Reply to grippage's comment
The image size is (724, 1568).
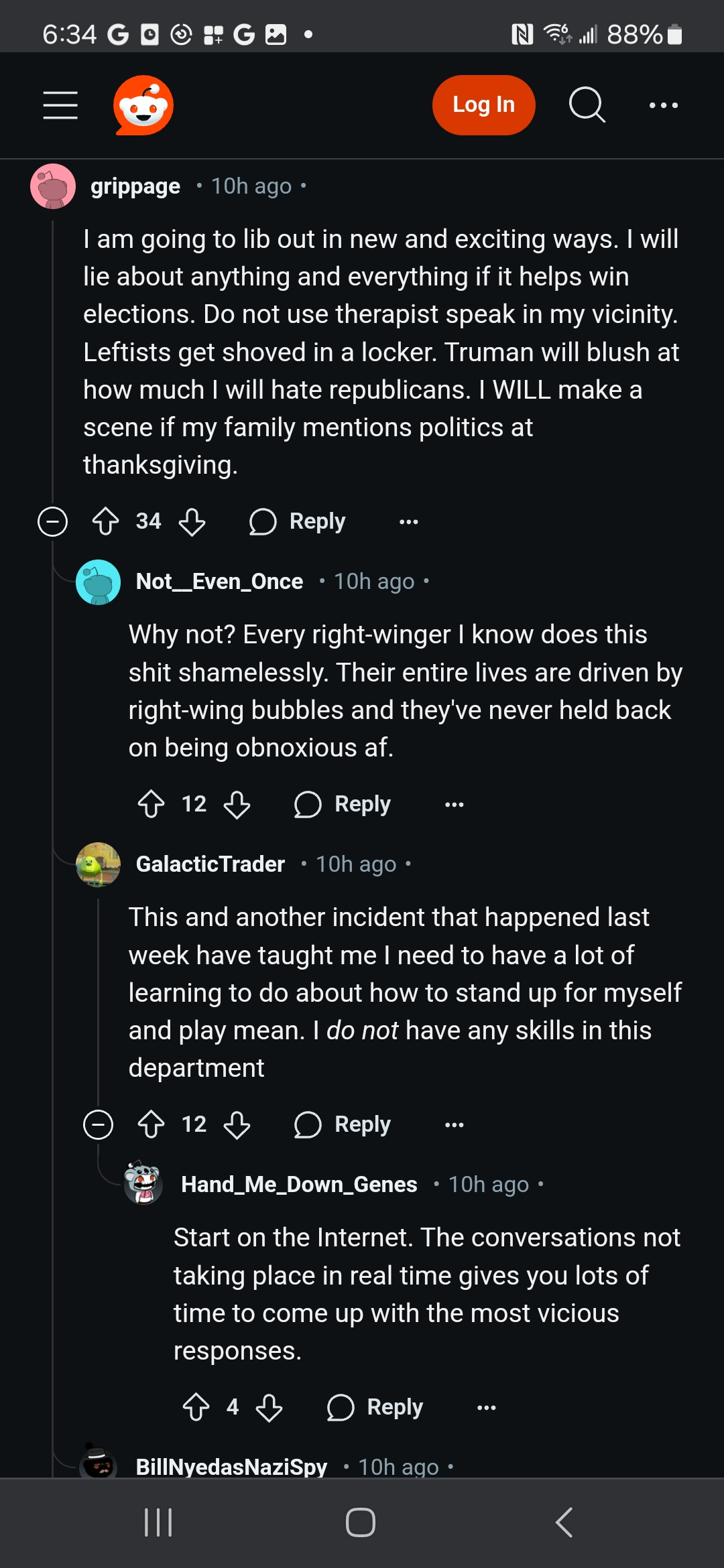tap(298, 521)
